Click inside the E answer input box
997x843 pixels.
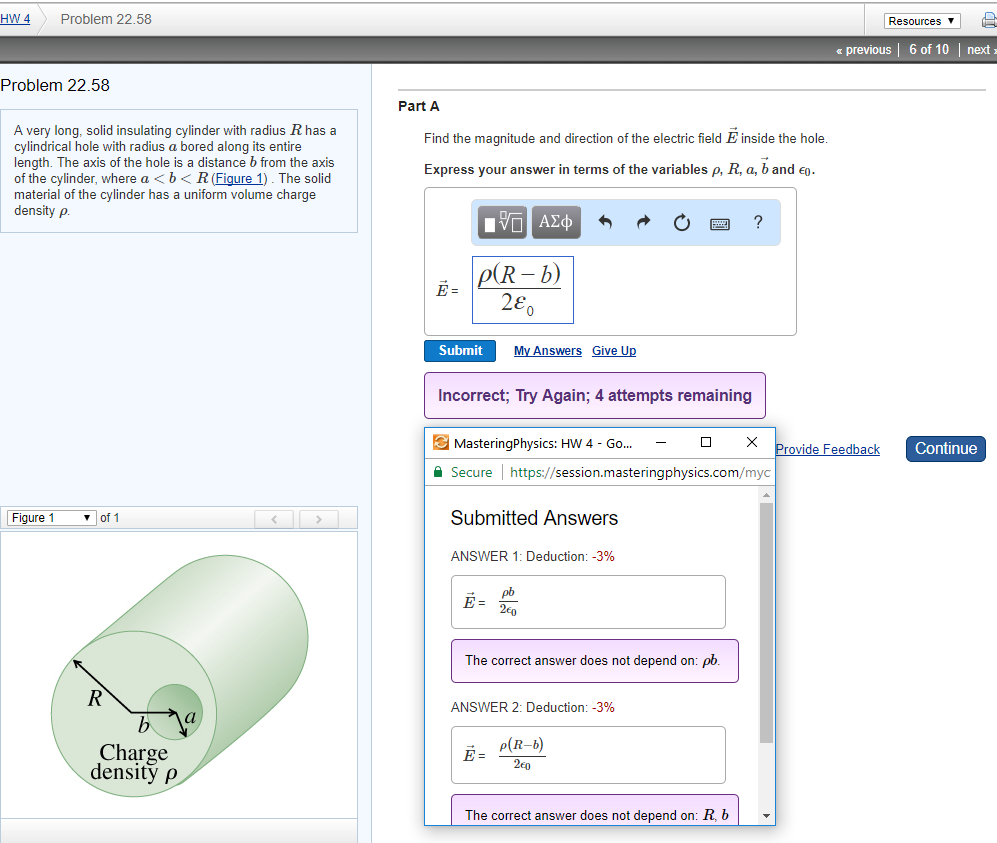(x=523, y=290)
